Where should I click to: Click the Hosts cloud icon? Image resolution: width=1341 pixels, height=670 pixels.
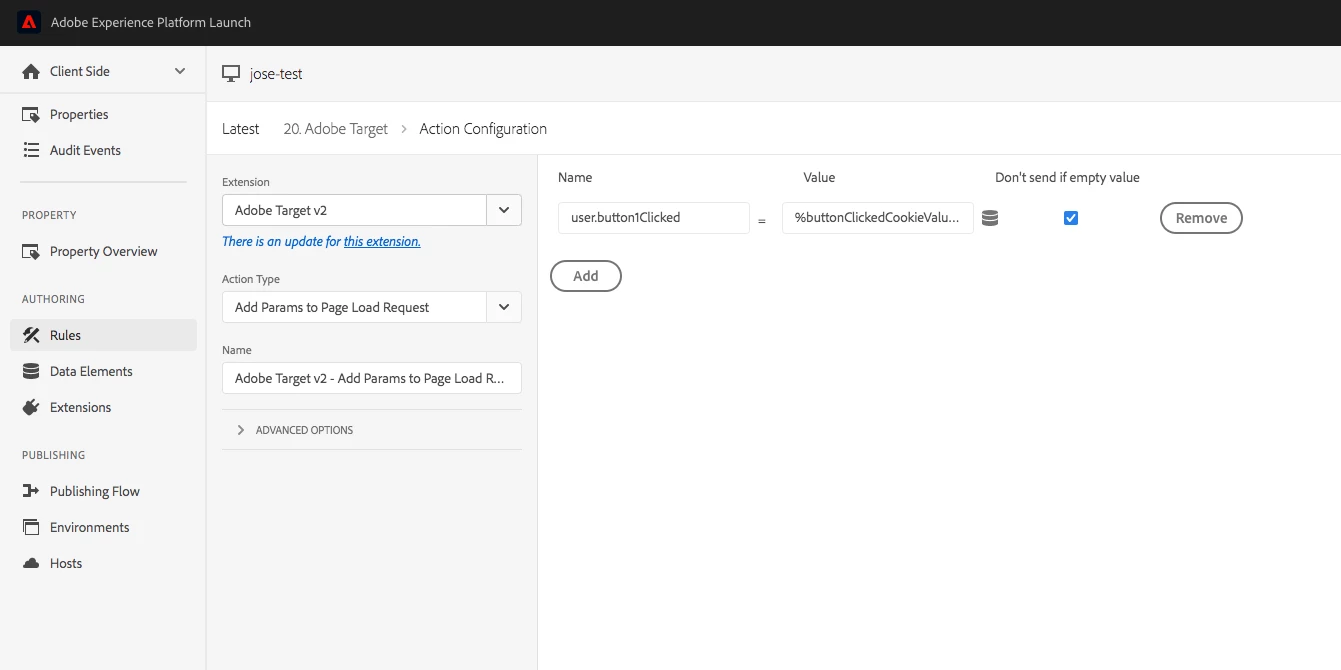pos(31,563)
